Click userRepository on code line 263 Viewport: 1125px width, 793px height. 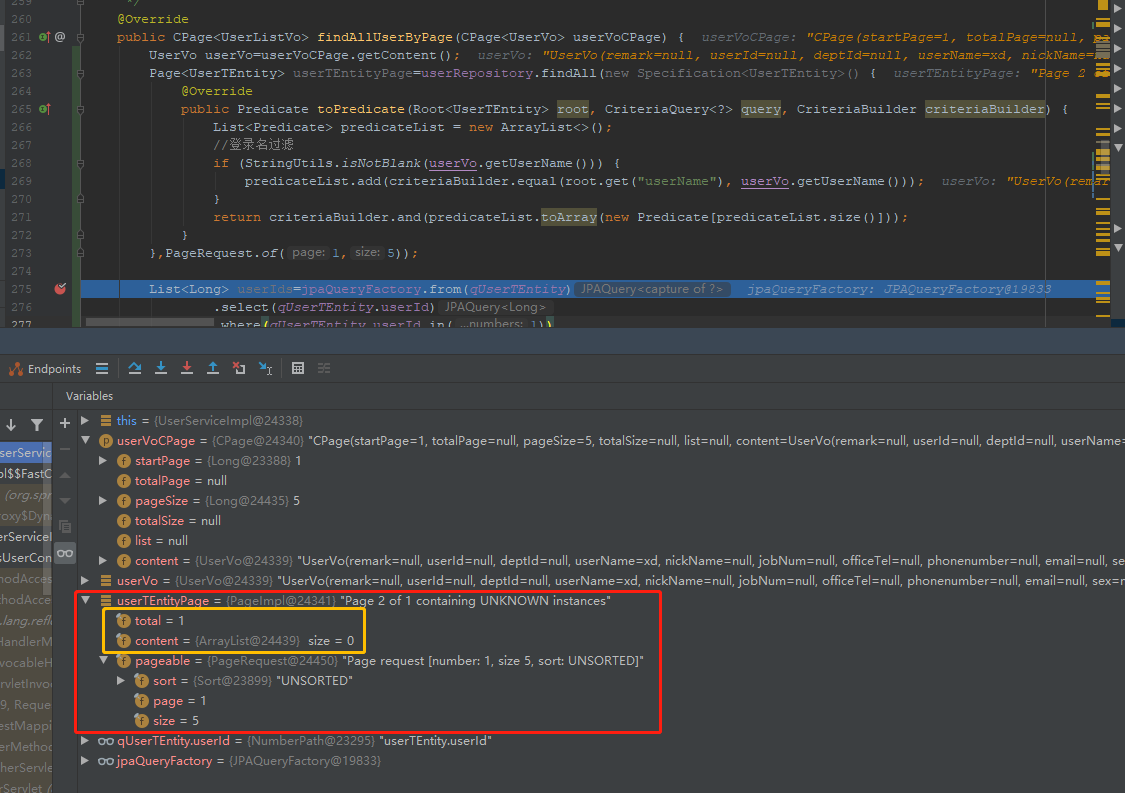[x=477, y=73]
